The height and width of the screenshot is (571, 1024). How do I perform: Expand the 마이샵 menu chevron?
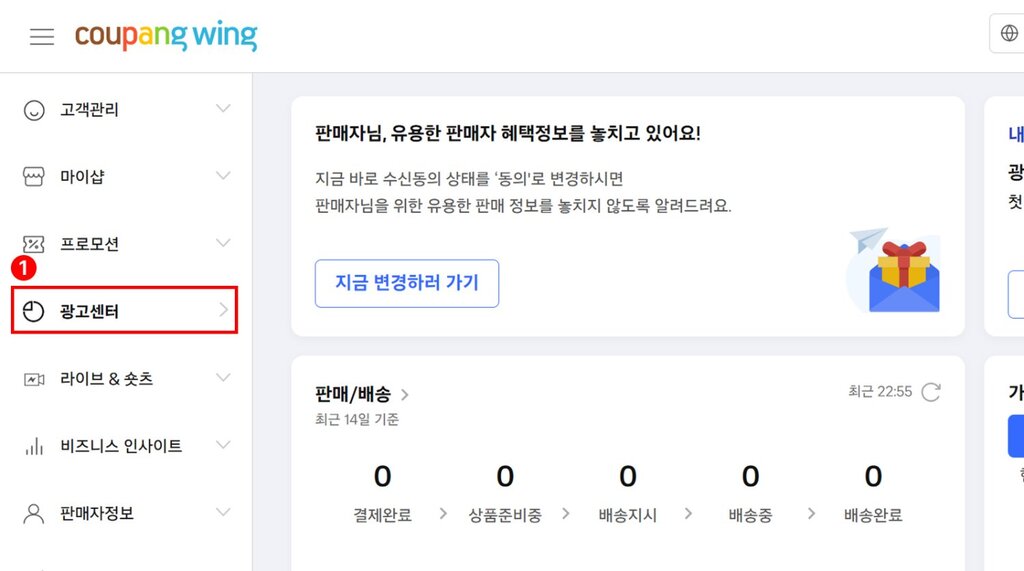(x=223, y=176)
